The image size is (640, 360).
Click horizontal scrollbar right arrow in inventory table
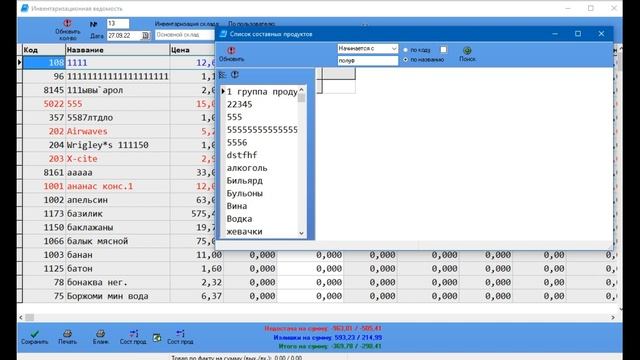click(613, 317)
